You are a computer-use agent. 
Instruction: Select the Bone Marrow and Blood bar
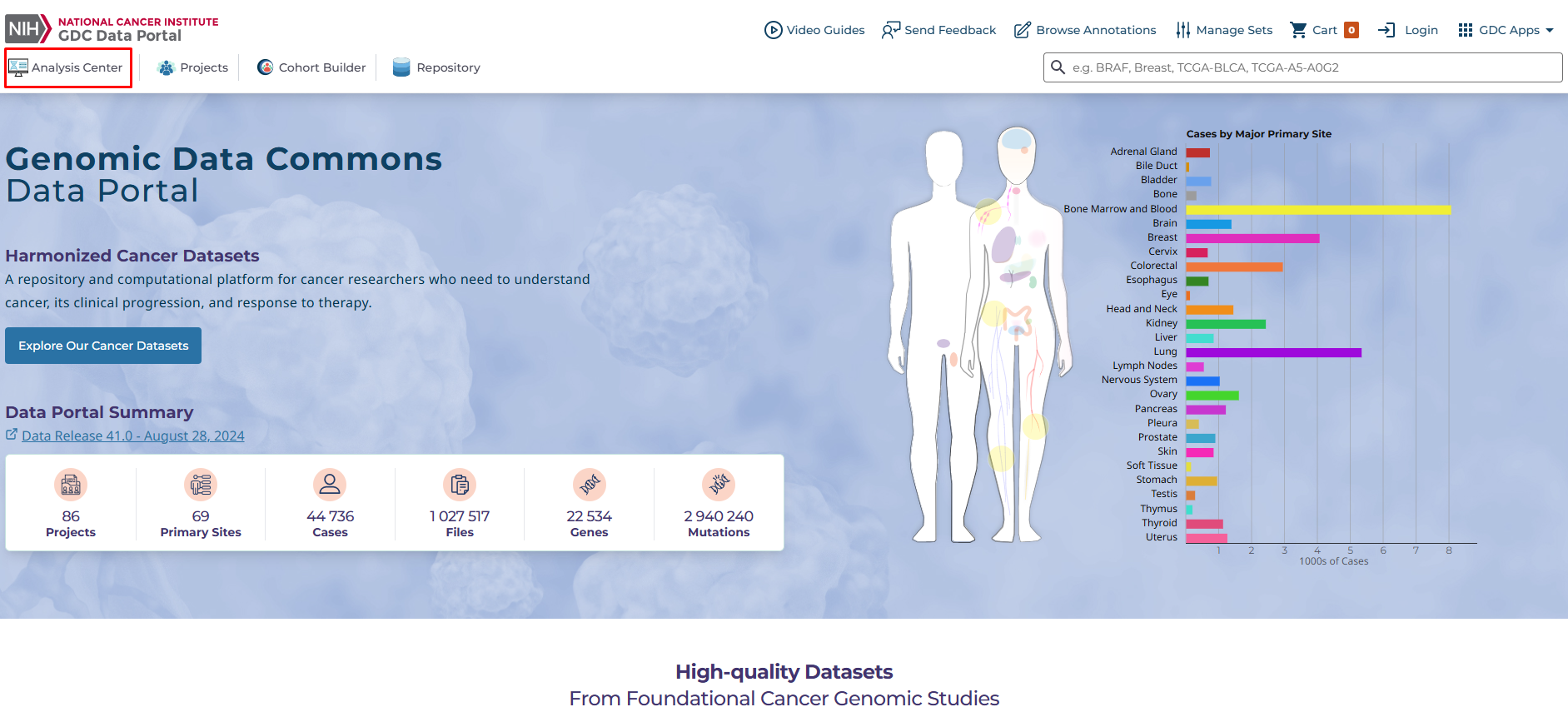click(1318, 210)
